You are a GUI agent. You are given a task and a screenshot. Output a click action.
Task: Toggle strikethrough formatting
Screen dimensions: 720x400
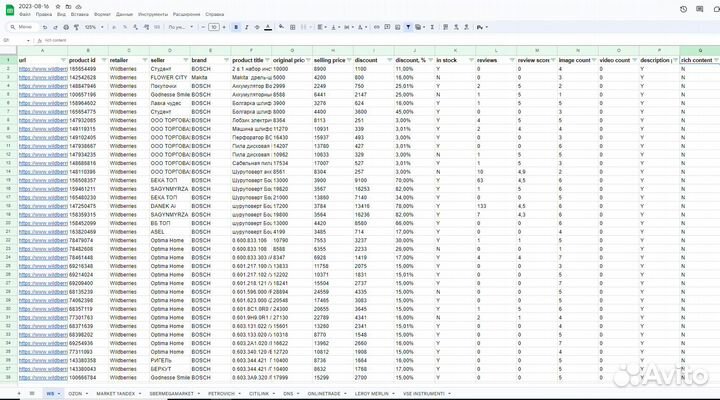coord(258,27)
